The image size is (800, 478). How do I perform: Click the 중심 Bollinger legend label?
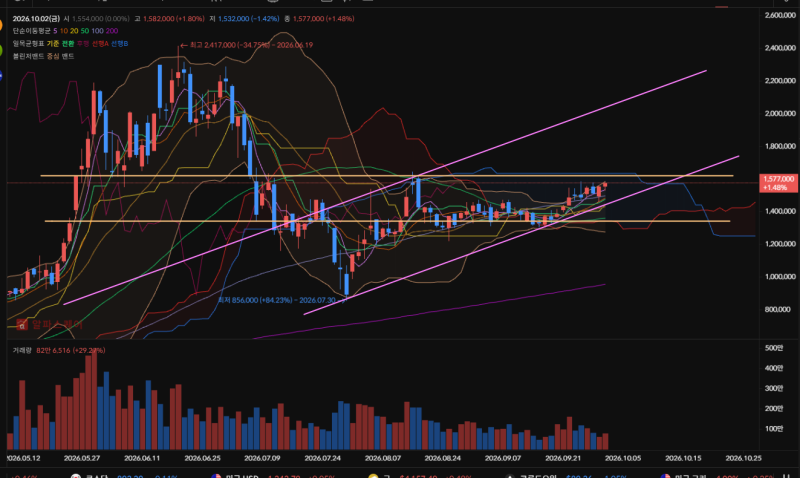[53, 57]
